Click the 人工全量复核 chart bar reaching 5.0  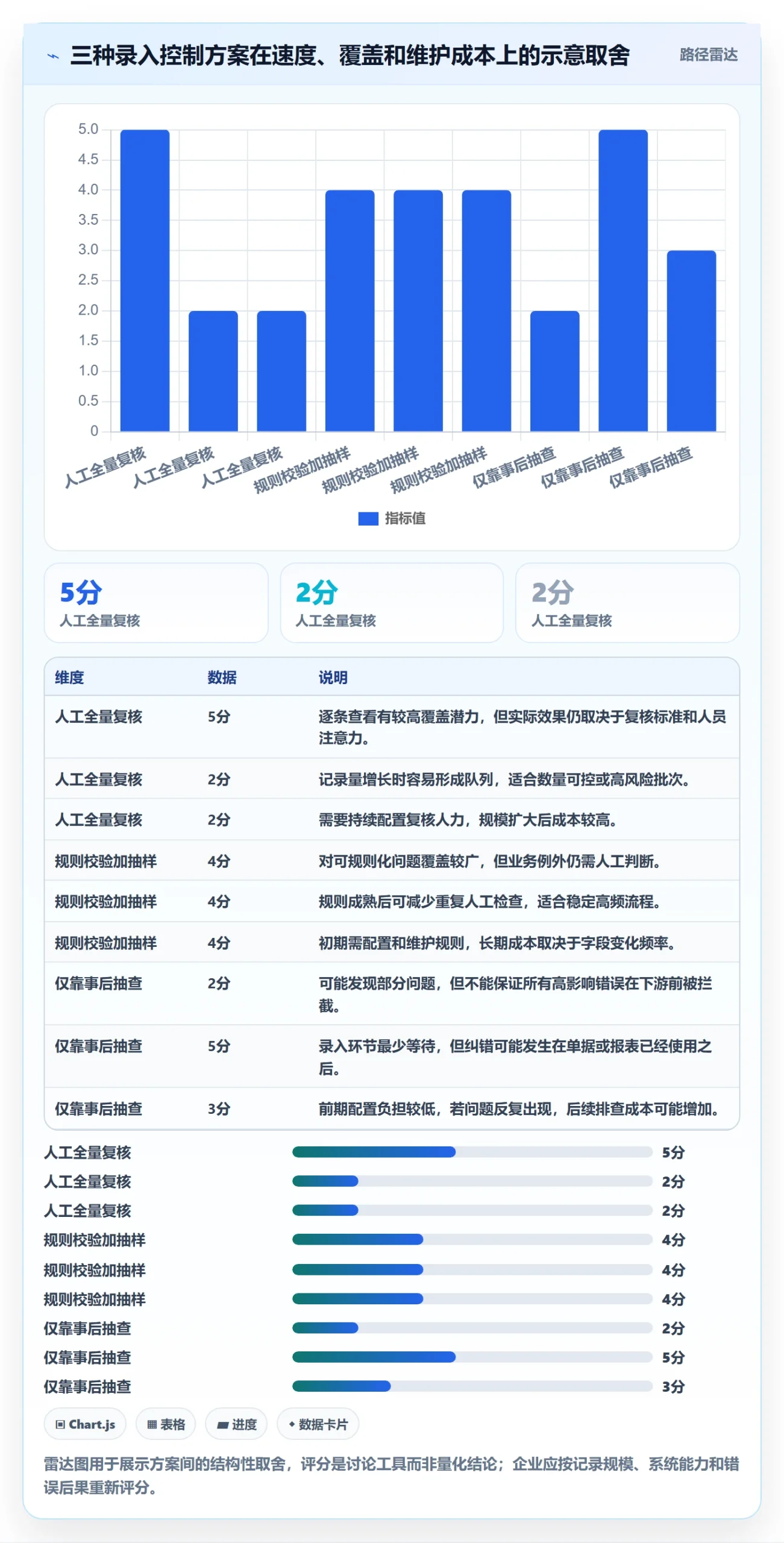click(x=145, y=280)
